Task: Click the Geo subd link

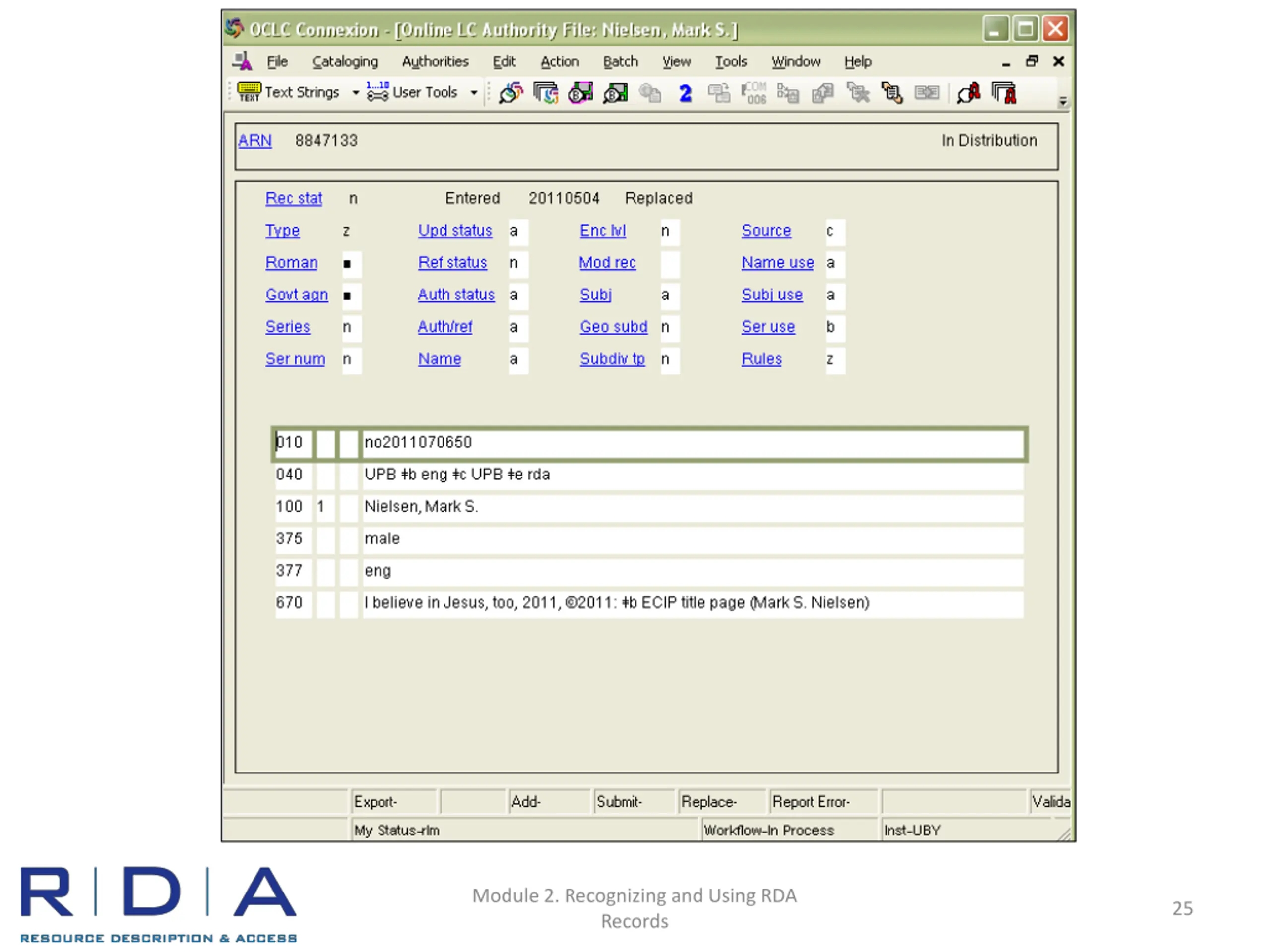Action: 614,327
